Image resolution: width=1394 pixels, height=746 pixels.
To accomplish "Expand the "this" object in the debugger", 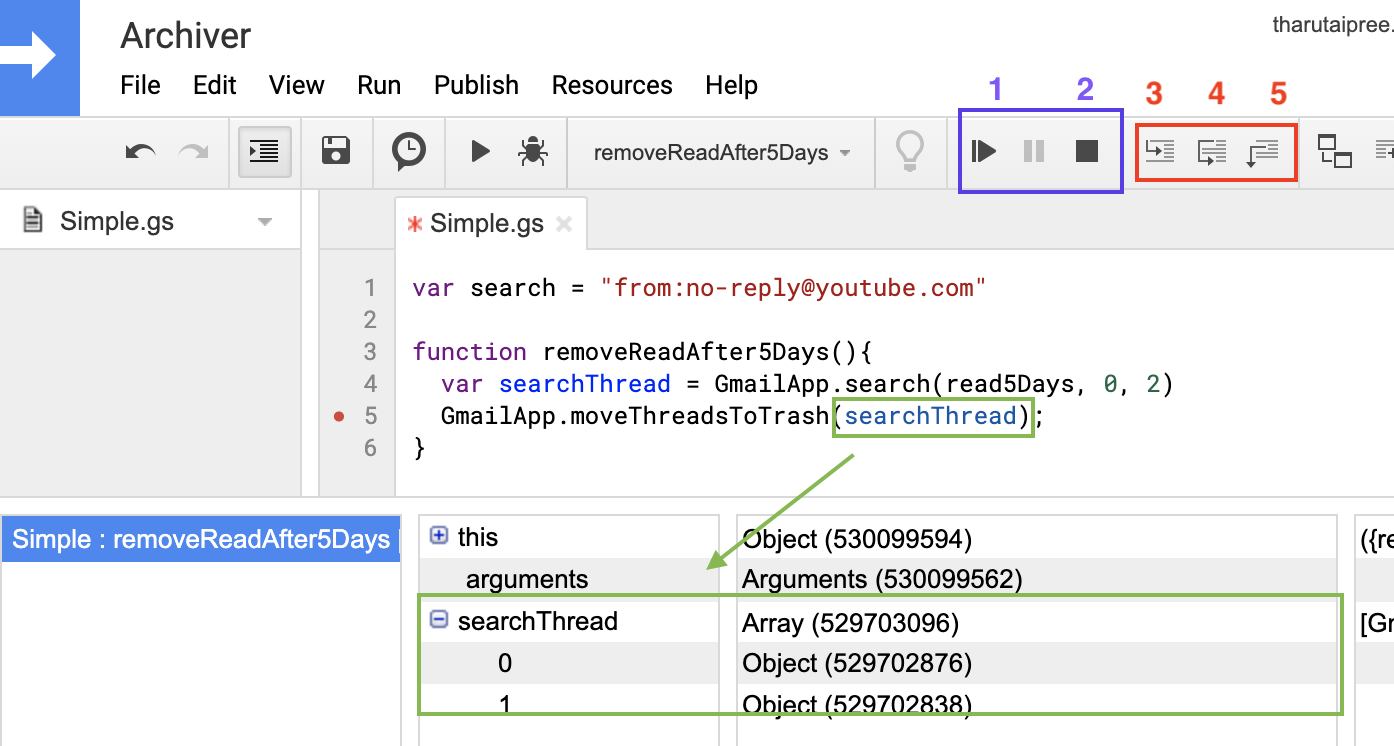I will (438, 537).
